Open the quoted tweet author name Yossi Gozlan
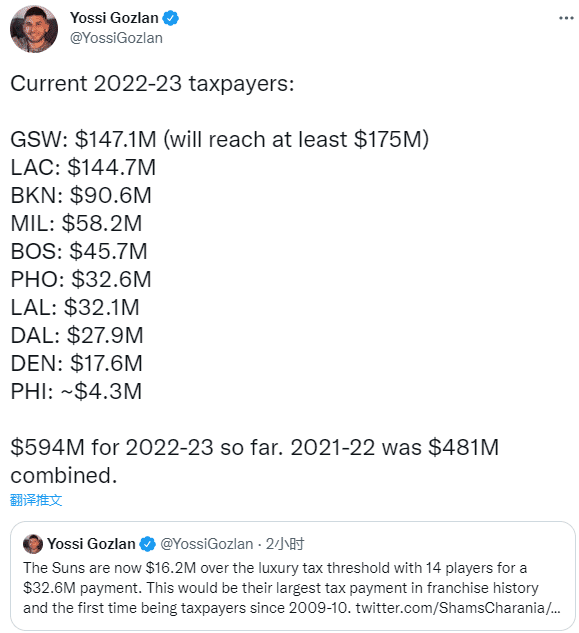 click(91, 544)
